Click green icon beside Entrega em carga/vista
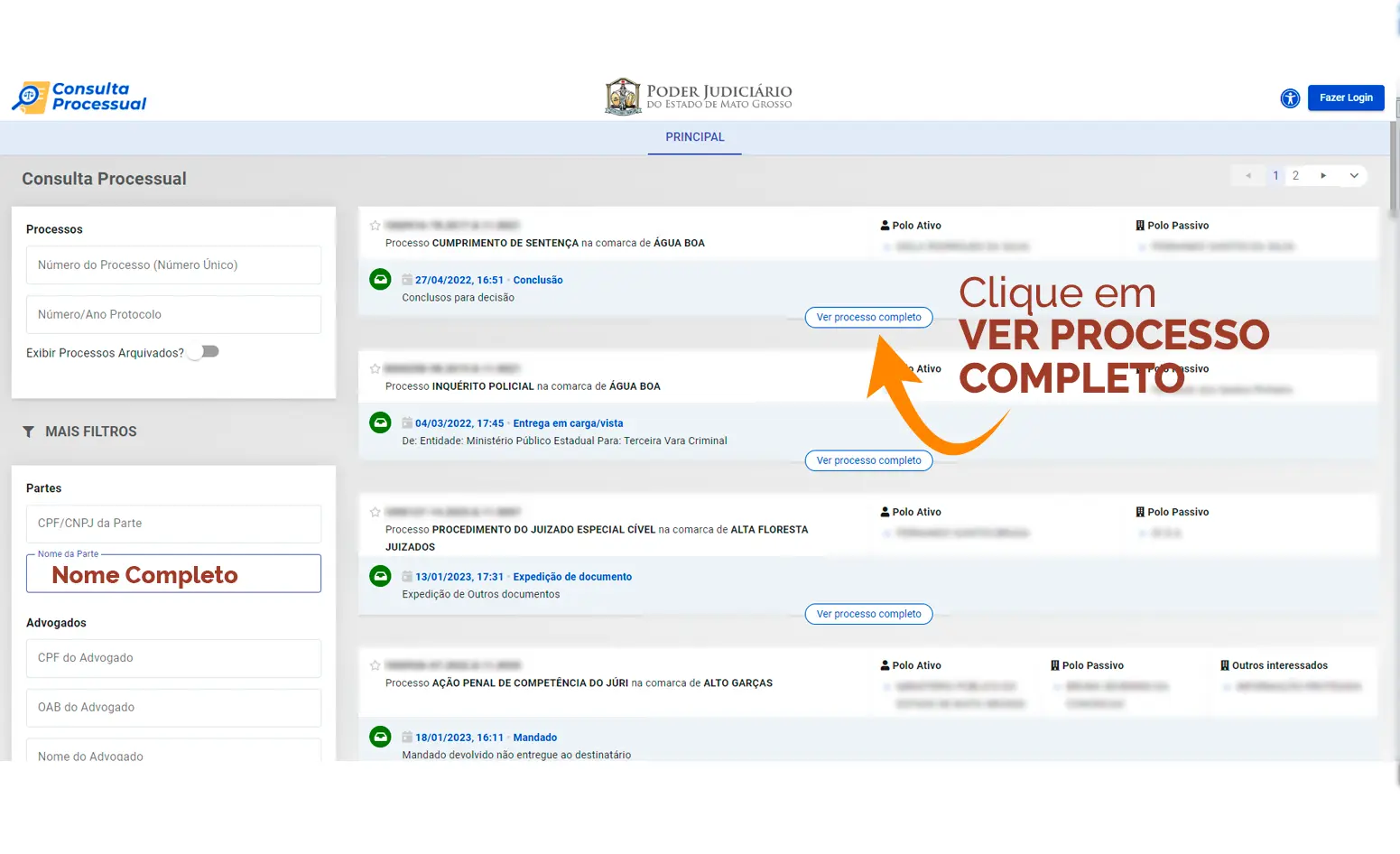Viewport: 1400px width, 854px height. (x=381, y=422)
